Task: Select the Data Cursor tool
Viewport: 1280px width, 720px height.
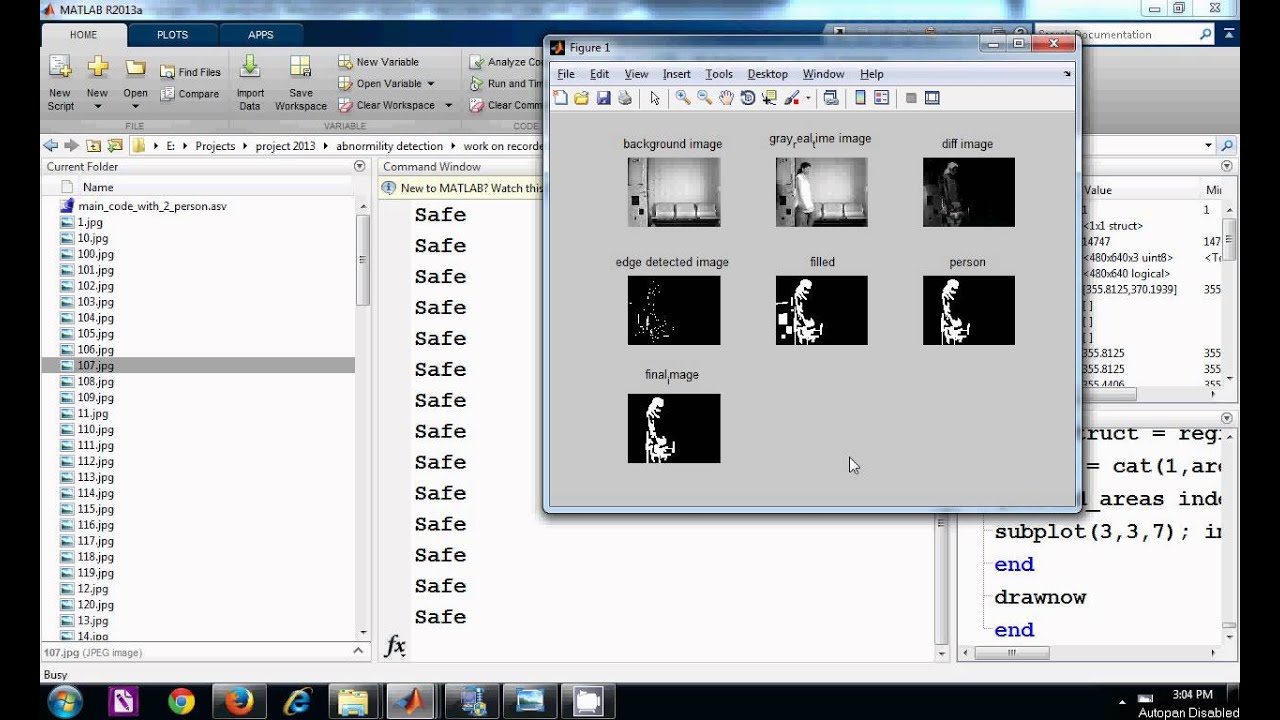Action: pos(769,98)
